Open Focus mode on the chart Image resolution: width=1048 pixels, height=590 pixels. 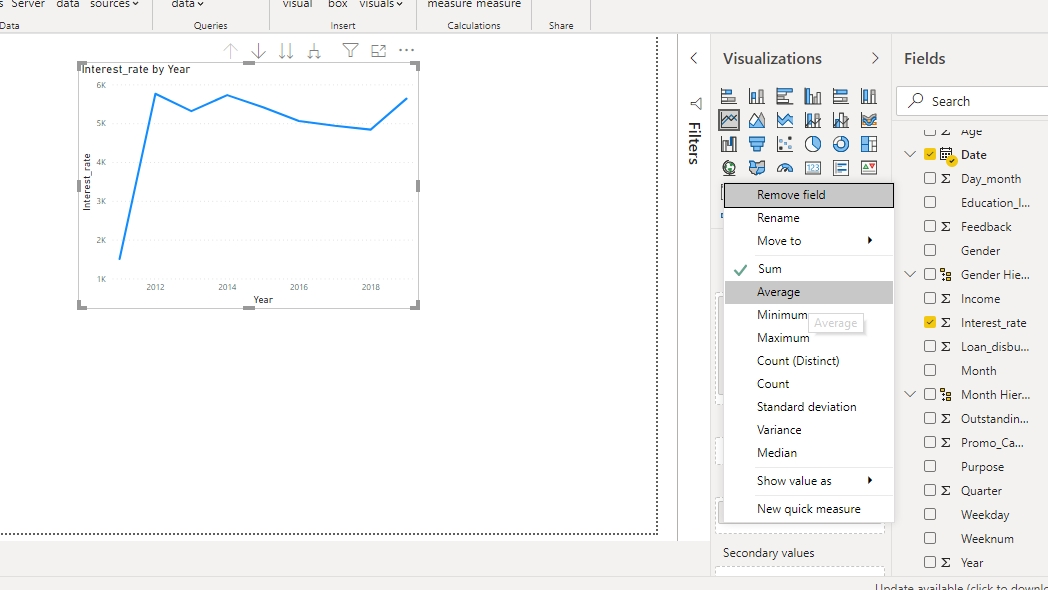coord(378,51)
